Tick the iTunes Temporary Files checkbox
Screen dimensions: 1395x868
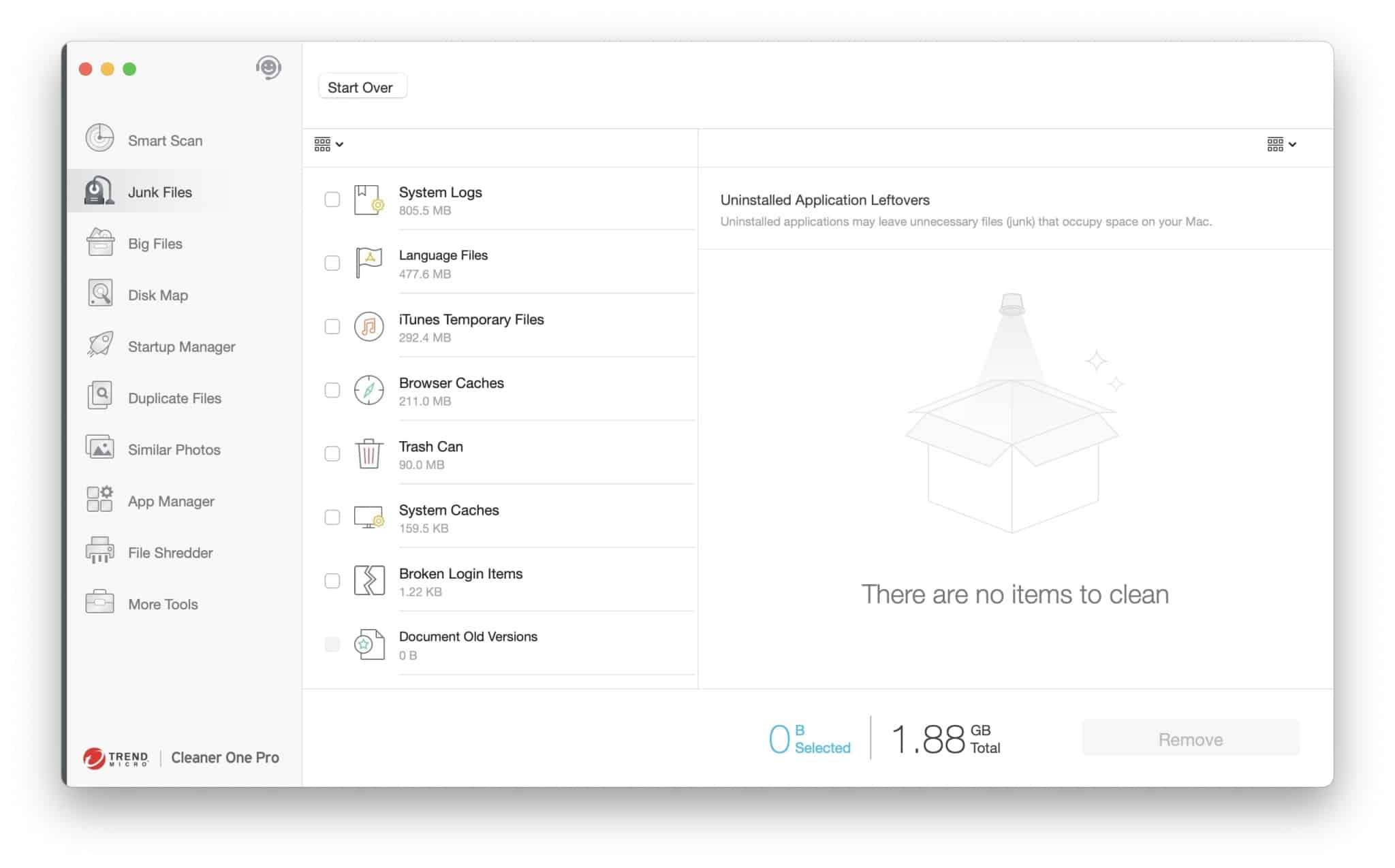(332, 327)
